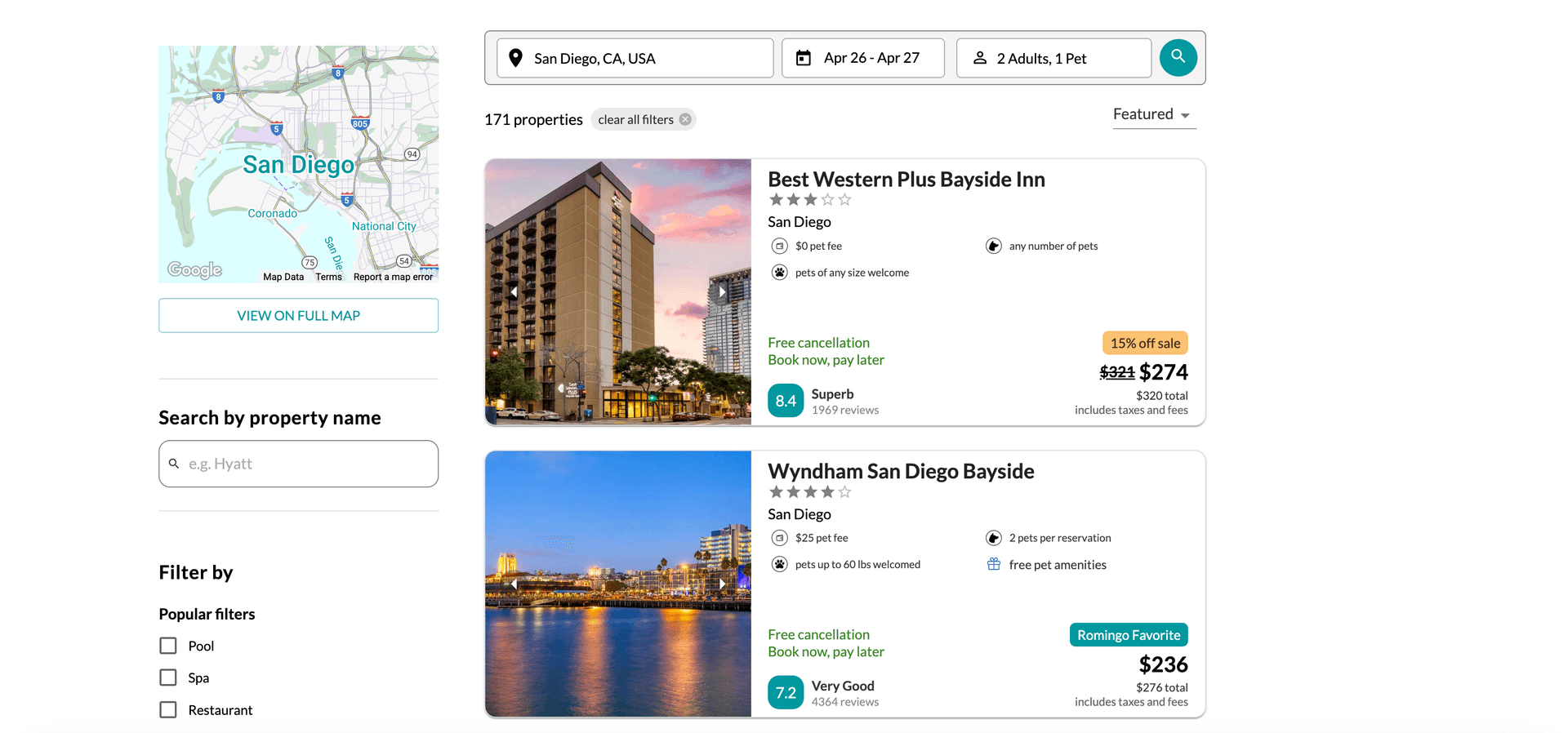Click previous photo arrow on Wyndham image
This screenshot has height=733, width=1568.
click(x=514, y=584)
